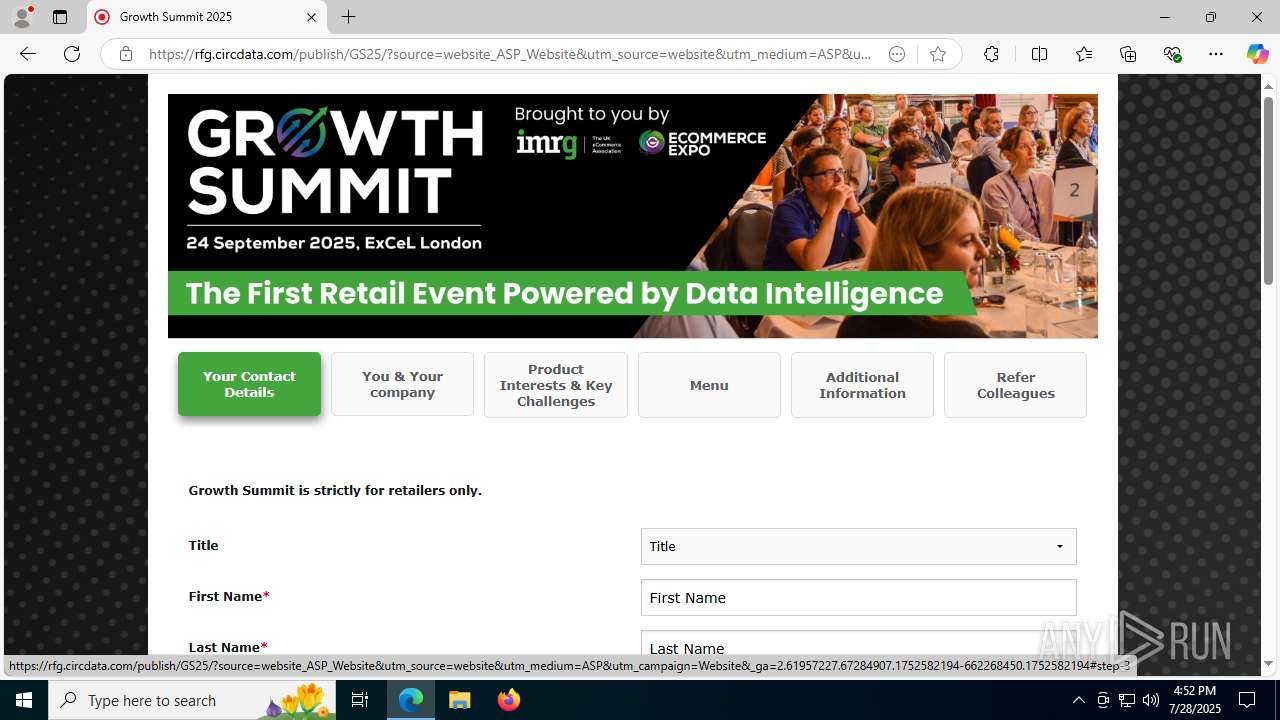Image resolution: width=1280 pixels, height=720 pixels.
Task: Open the Title dropdown
Action: click(858, 546)
